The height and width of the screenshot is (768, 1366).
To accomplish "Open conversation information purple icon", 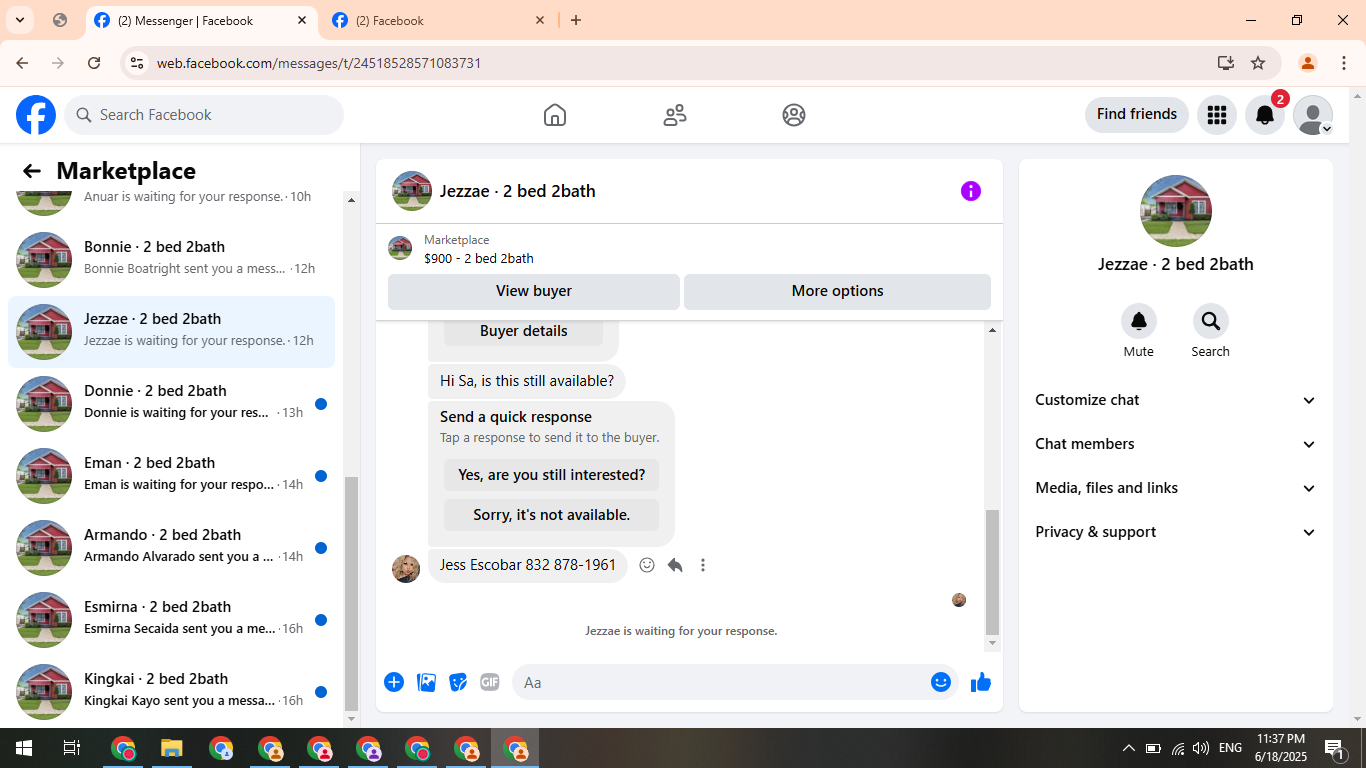I will click(x=971, y=191).
